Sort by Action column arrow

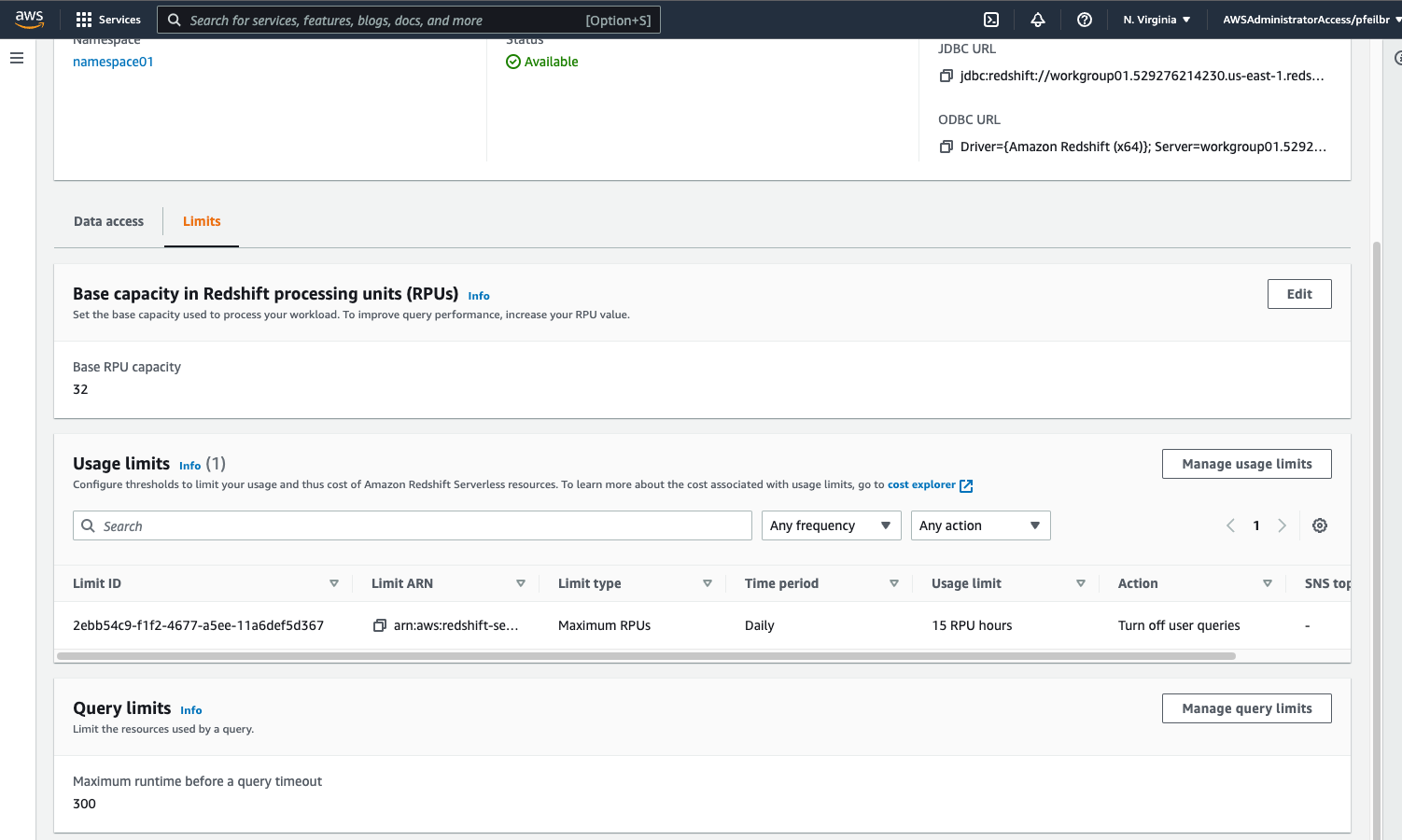tap(1268, 583)
